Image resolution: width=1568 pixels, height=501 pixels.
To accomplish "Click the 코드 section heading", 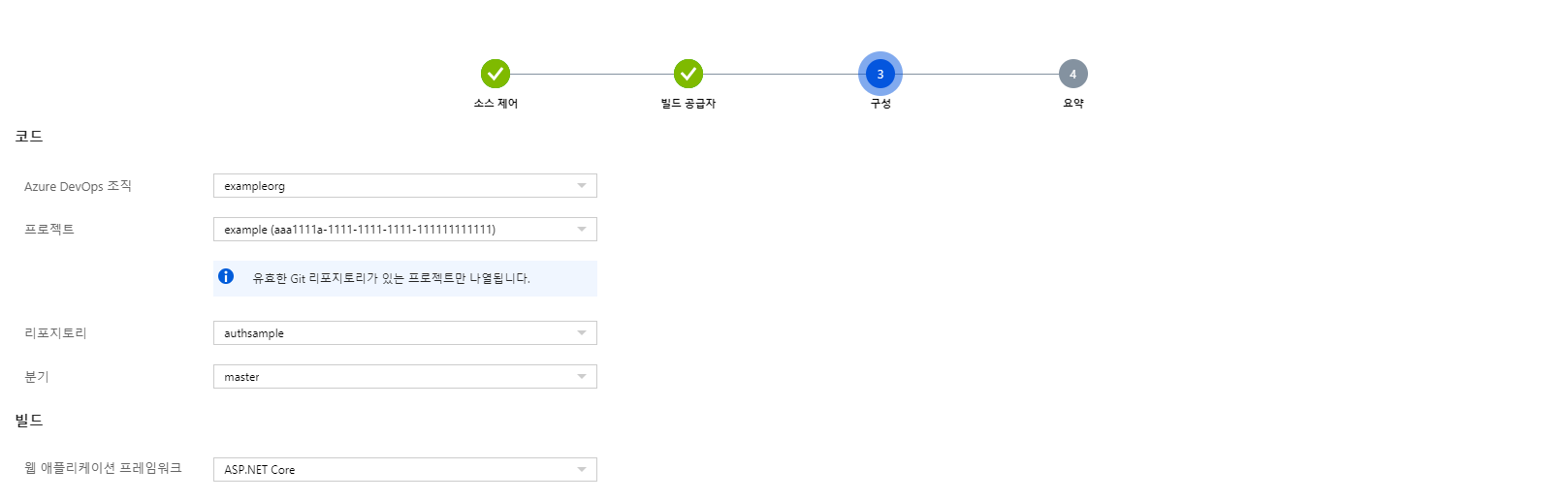I will point(29,137).
